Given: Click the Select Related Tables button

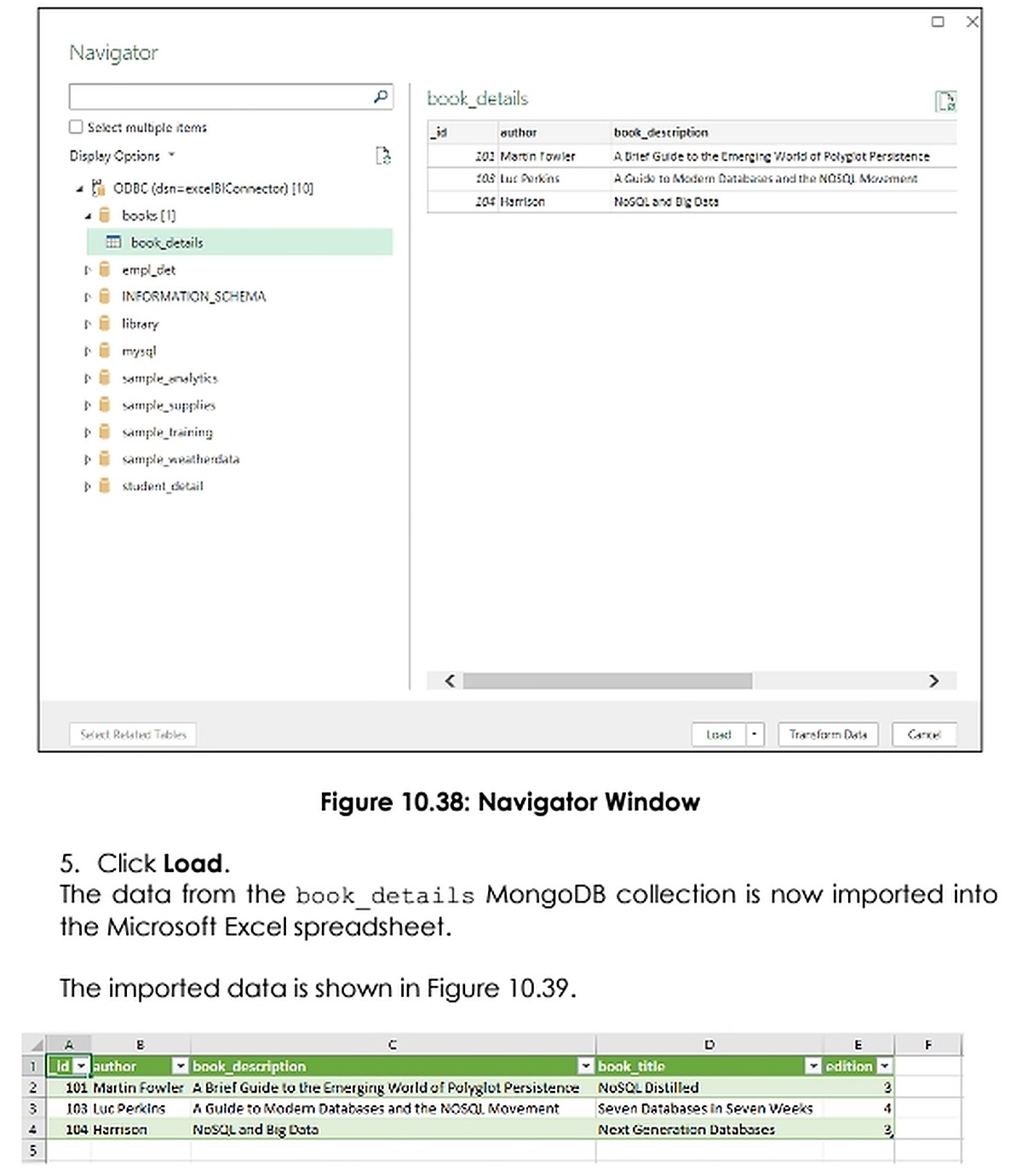Looking at the screenshot, I should [x=133, y=734].
